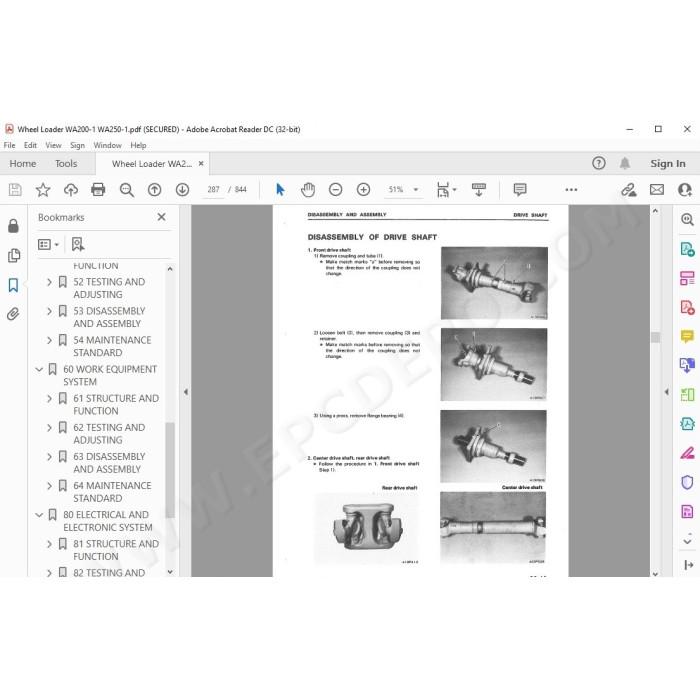Go to next page arrow
Image resolution: width=700 pixels, height=700 pixels.
182,190
